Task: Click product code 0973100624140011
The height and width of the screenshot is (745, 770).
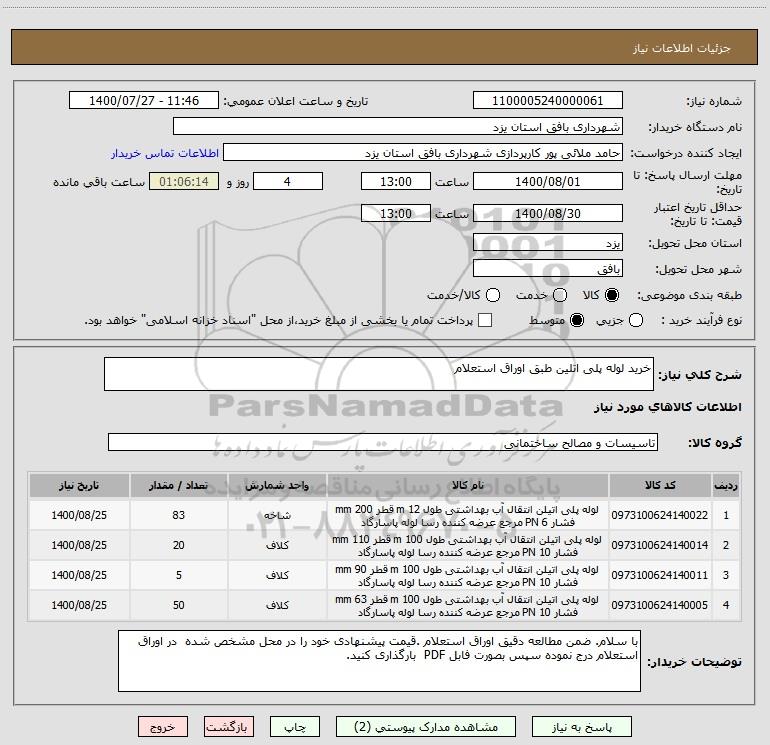Action: (x=660, y=575)
